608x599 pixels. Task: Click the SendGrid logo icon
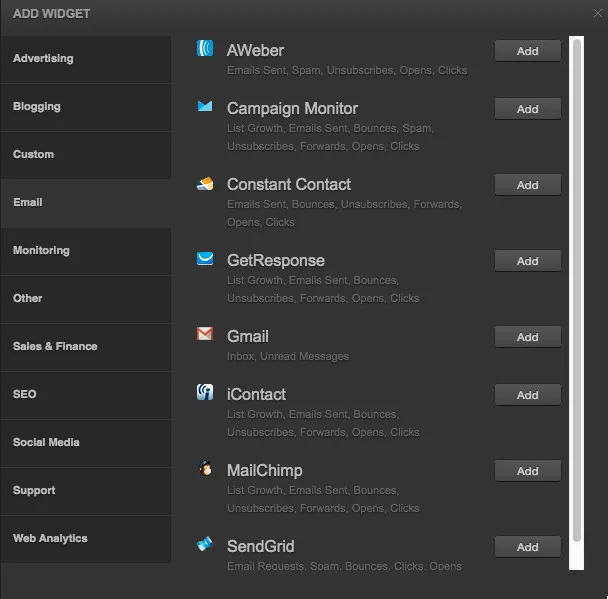[205, 544]
